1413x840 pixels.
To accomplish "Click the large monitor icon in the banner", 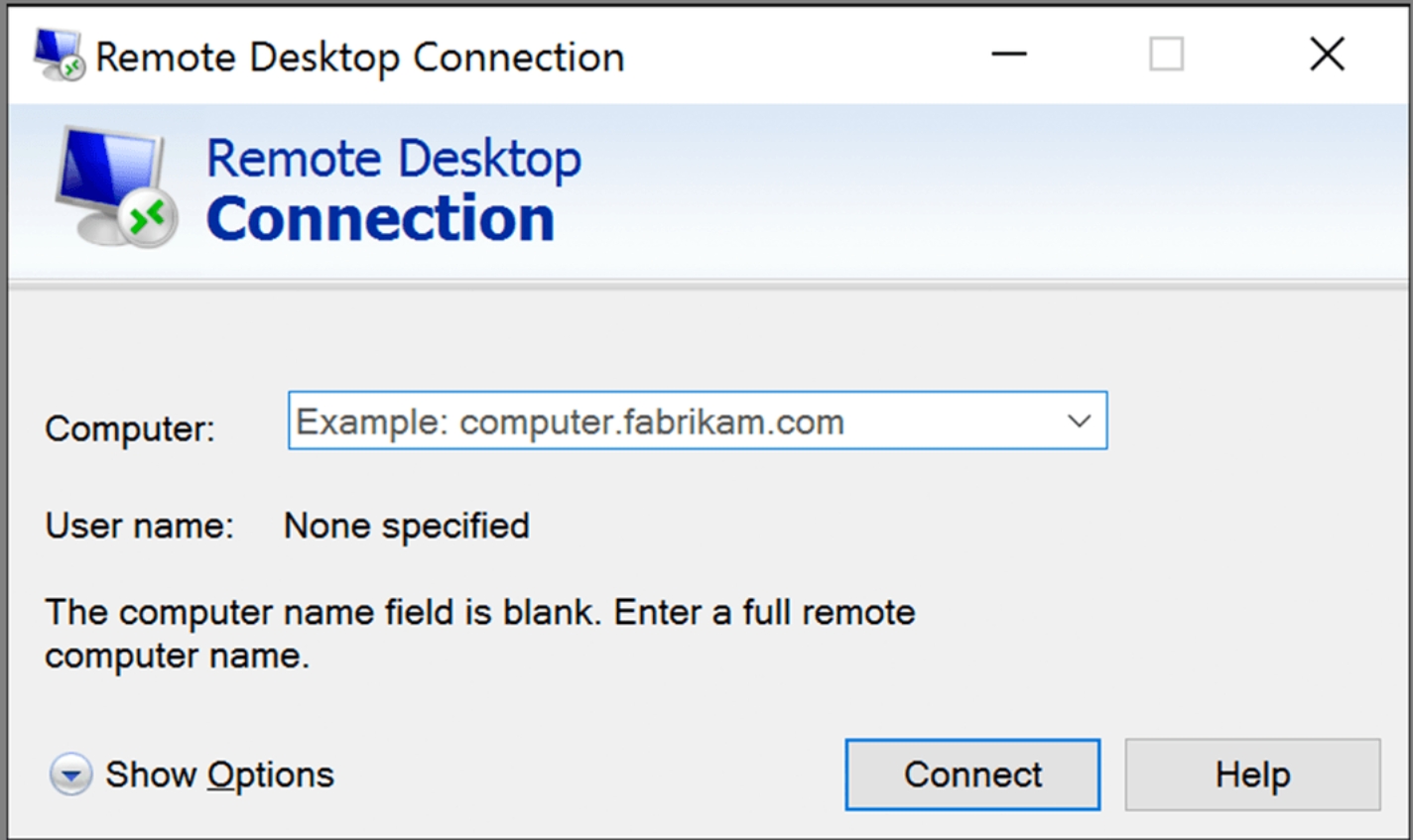I will click(115, 186).
